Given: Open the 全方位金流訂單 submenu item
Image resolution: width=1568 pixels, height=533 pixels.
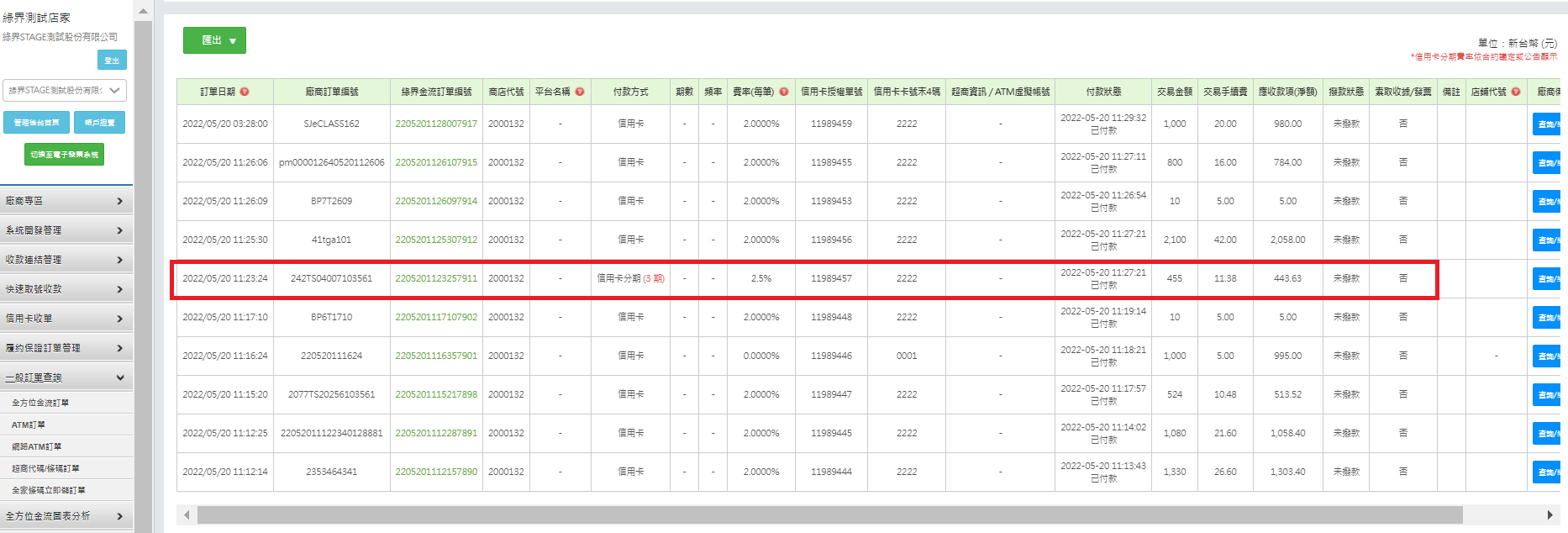Looking at the screenshot, I should point(40,403).
